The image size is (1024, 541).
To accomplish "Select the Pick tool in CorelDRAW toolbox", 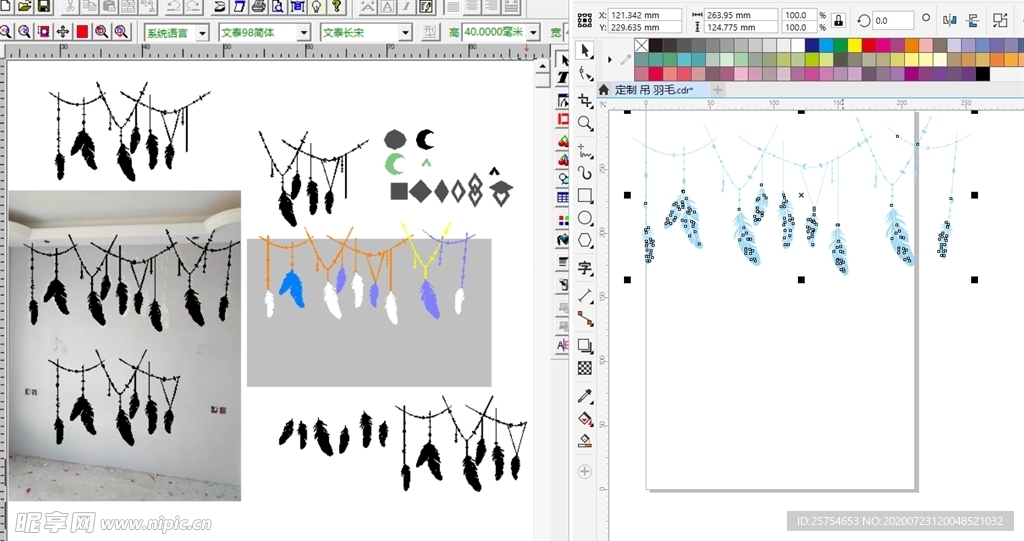I will 585,50.
